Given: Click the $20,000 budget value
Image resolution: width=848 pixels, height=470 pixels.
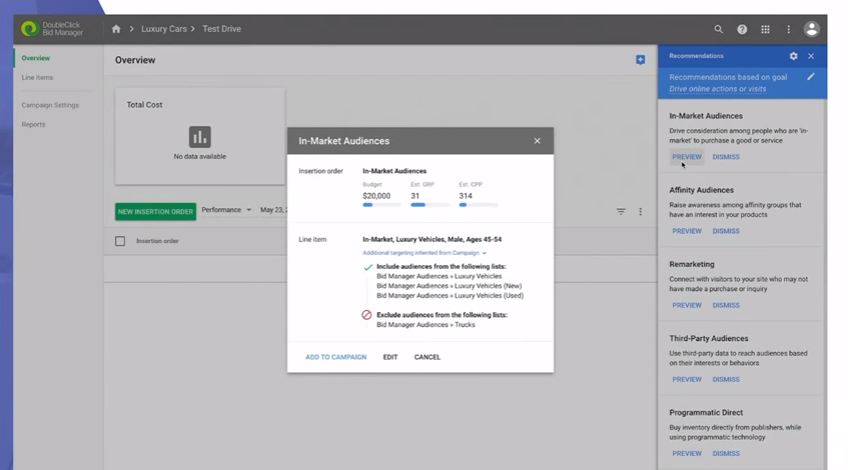Looking at the screenshot, I should pos(376,196).
